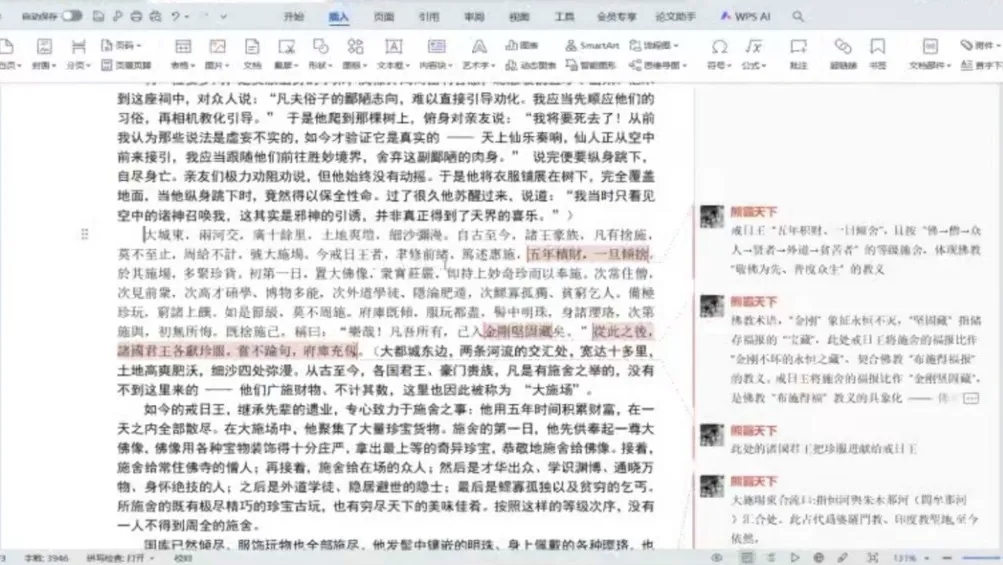Toggle eye-protection mode in status bar
Viewport: 1003px width, 565px height.
pos(717,557)
